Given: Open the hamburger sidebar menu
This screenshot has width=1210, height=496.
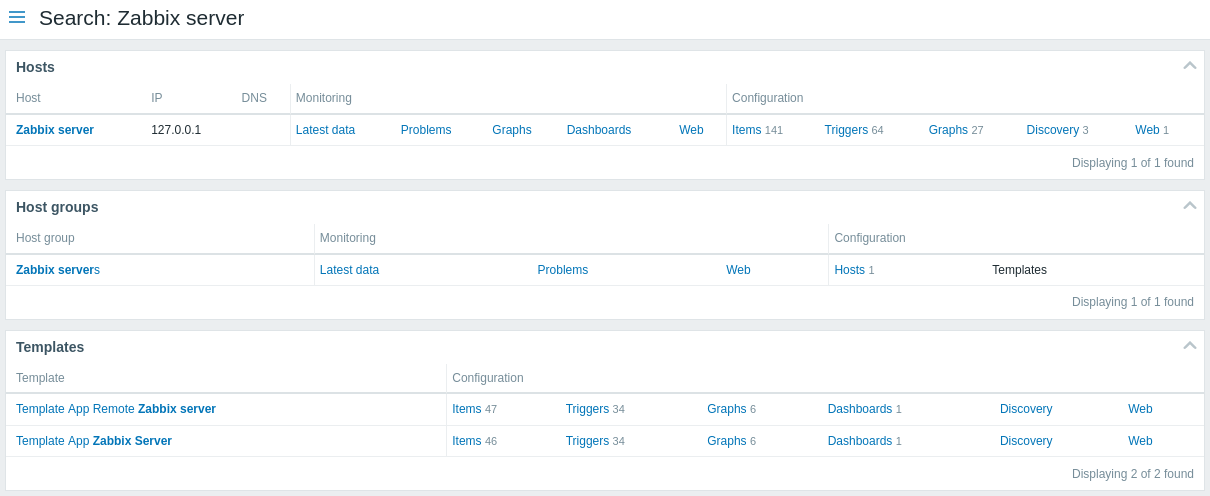Looking at the screenshot, I should click(x=17, y=17).
